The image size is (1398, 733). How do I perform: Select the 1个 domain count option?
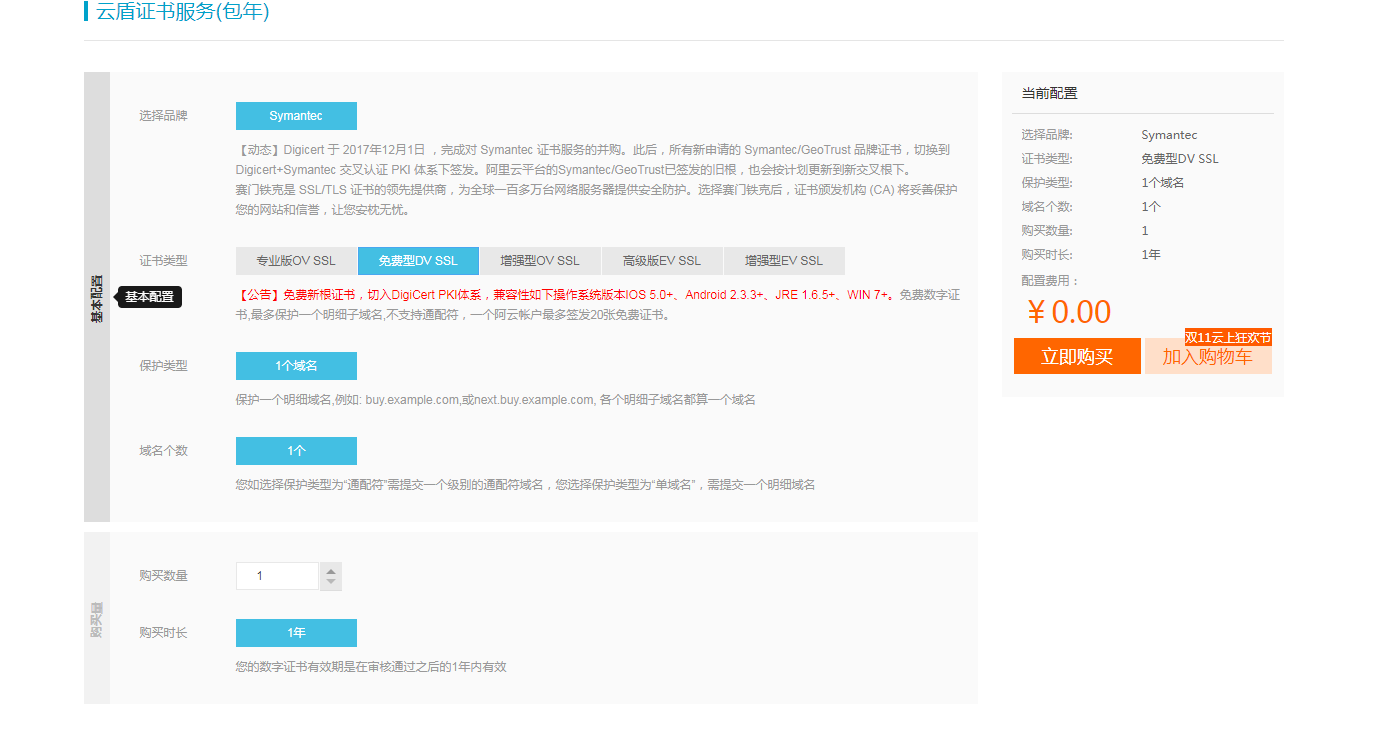point(296,451)
